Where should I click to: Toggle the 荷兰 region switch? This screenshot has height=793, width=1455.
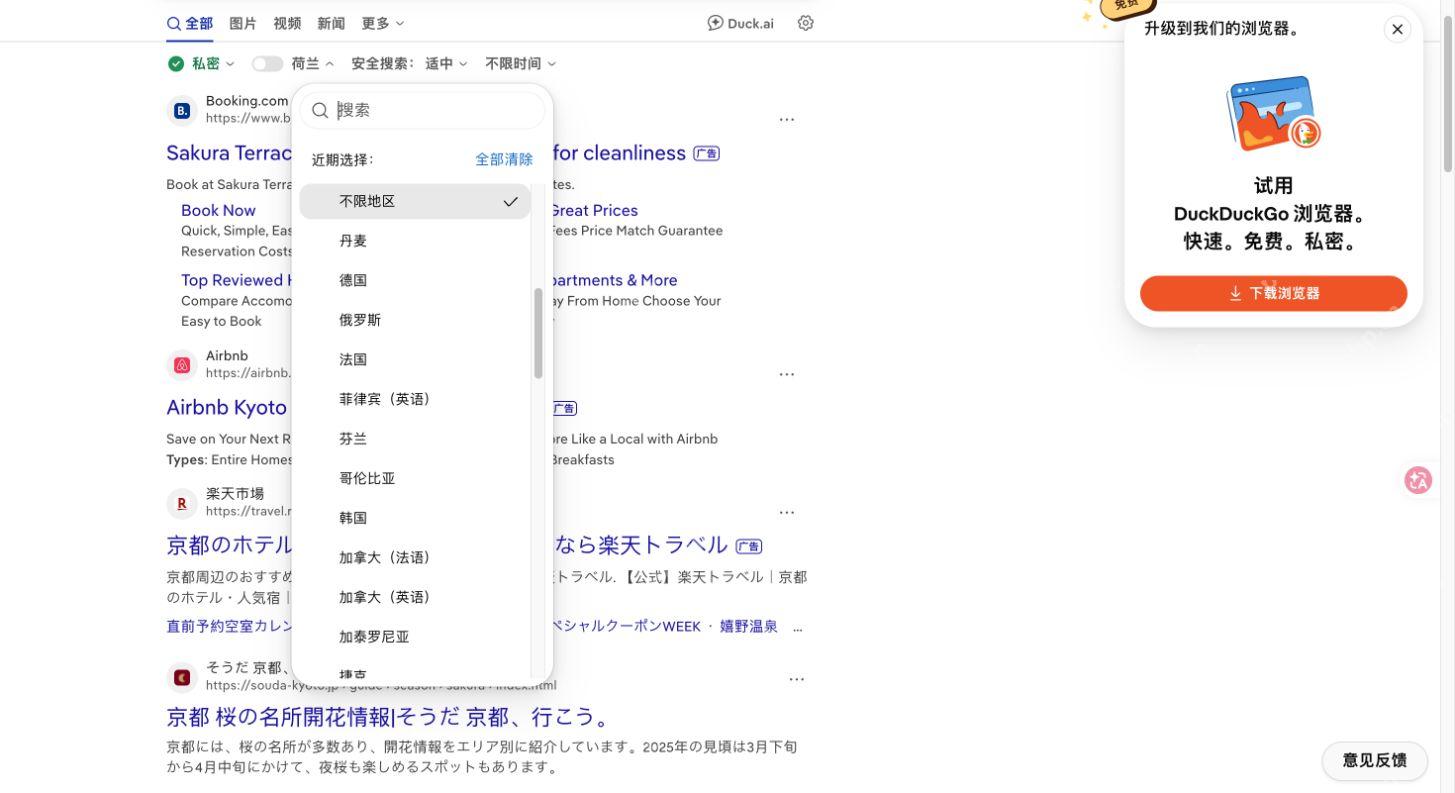[267, 63]
